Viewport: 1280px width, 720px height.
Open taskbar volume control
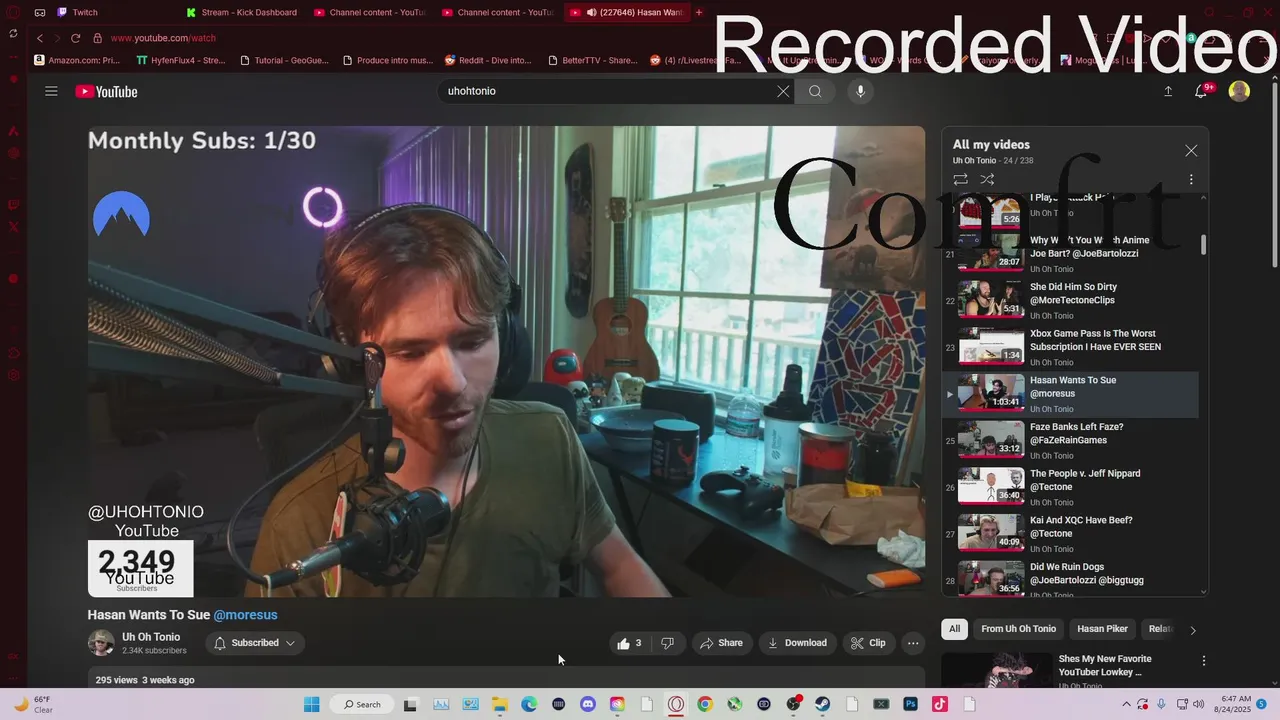(x=1198, y=704)
